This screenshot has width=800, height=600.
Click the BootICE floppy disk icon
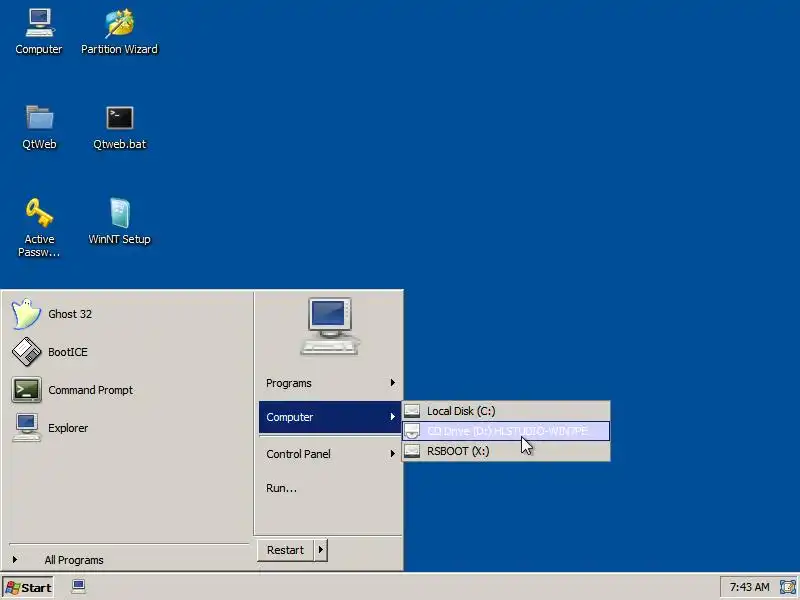(x=26, y=352)
